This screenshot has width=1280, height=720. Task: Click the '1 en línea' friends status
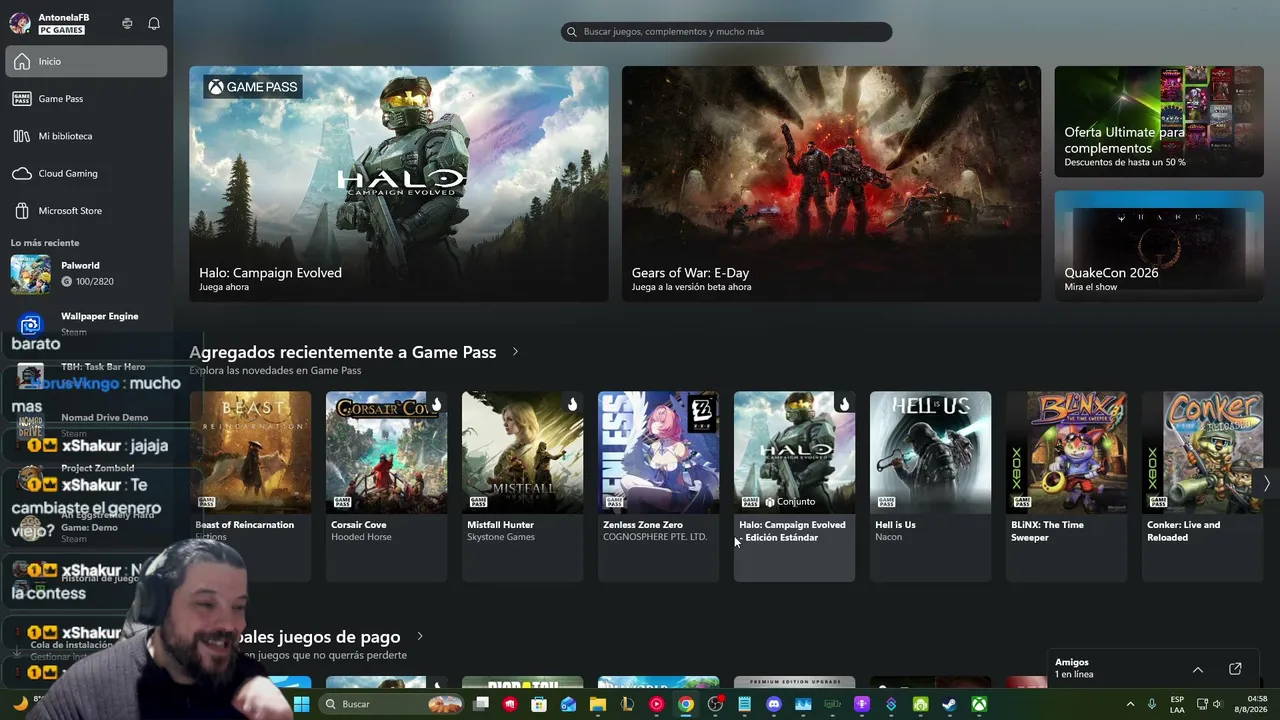[1074, 675]
